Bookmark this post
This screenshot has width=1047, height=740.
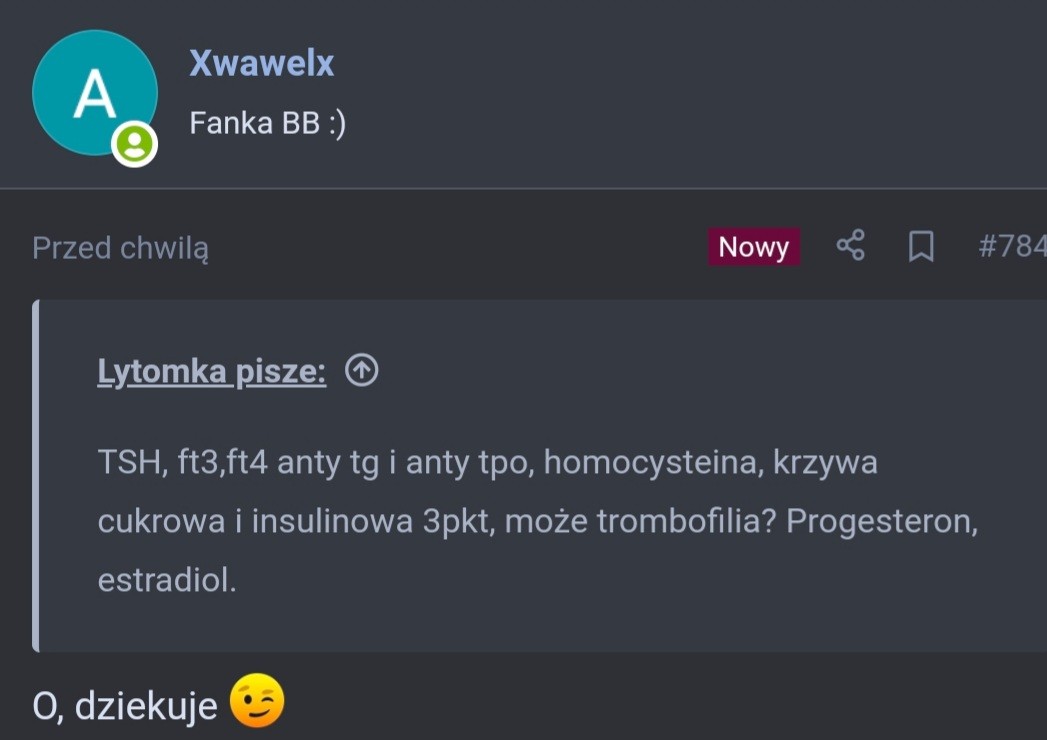920,246
